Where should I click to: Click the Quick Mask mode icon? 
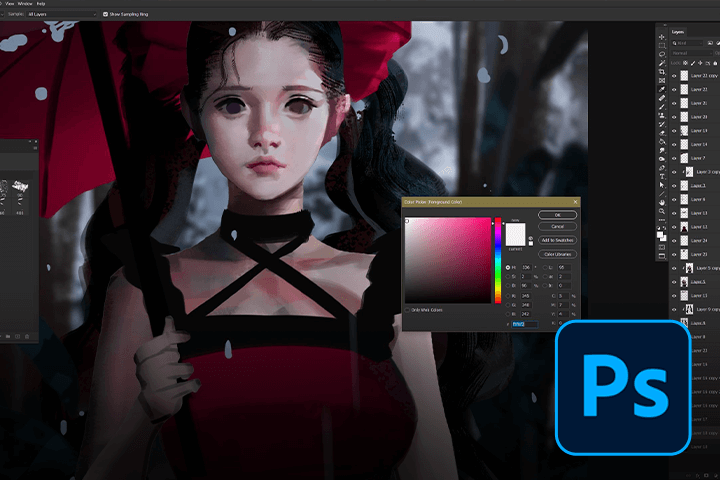tap(662, 247)
